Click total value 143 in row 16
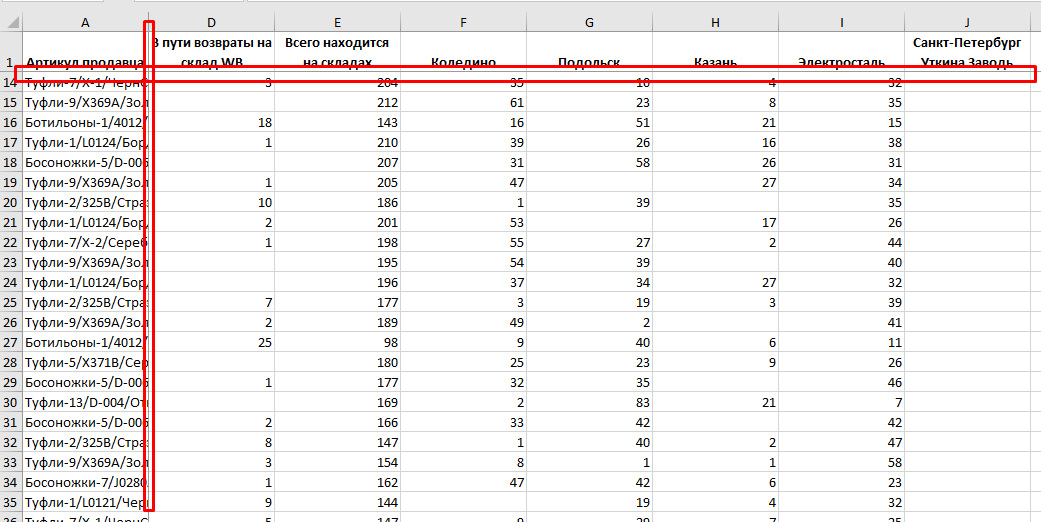1041x522 pixels. (337, 122)
